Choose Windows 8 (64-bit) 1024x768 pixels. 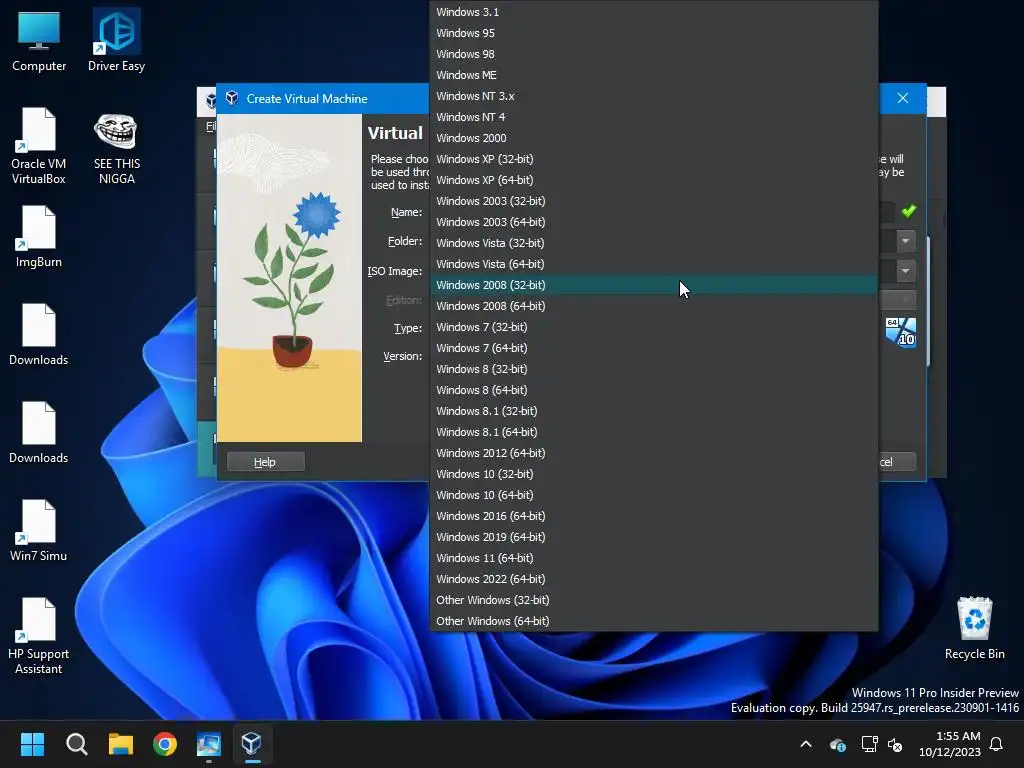pos(654,390)
